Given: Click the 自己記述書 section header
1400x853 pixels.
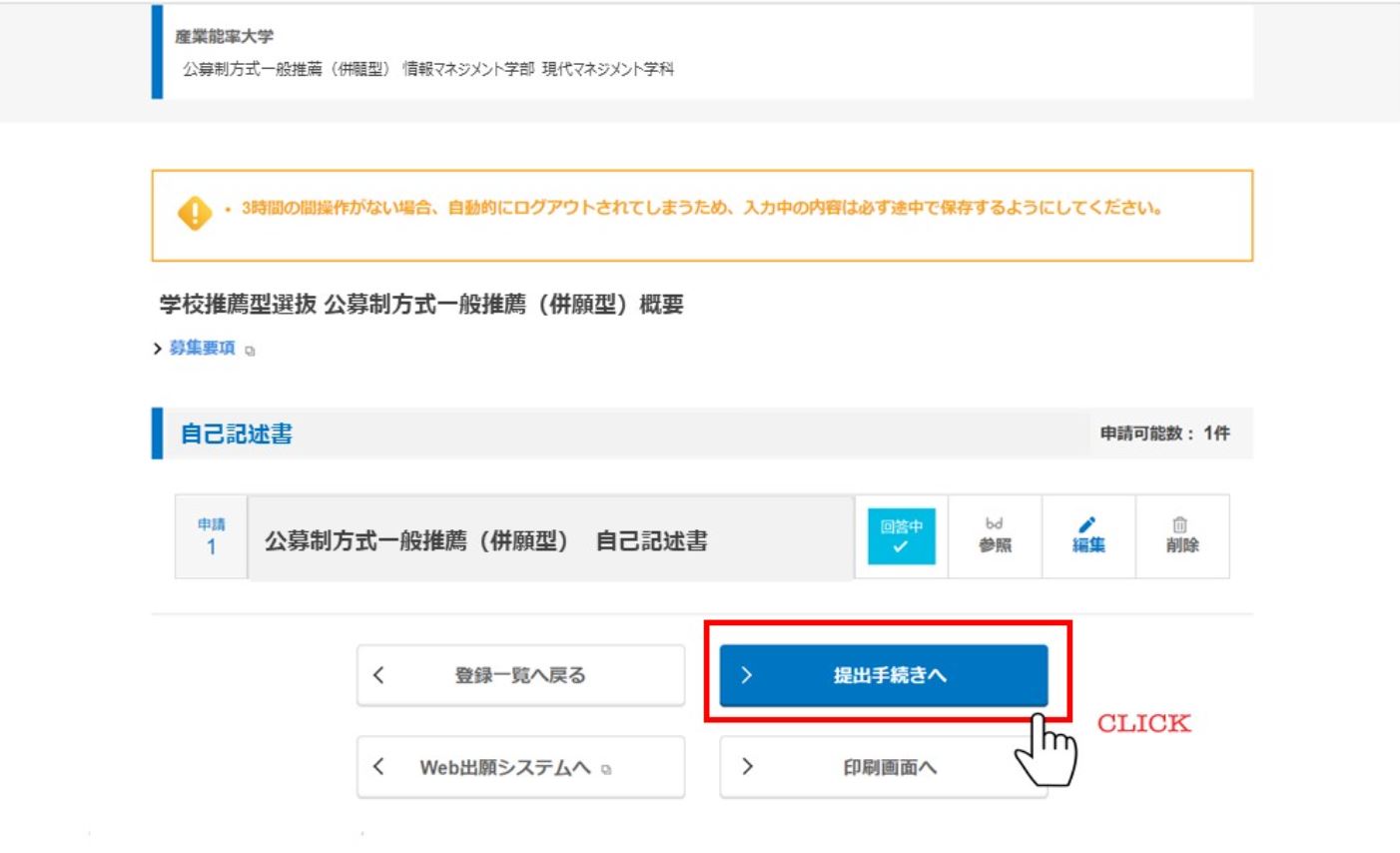Looking at the screenshot, I should coord(237,433).
